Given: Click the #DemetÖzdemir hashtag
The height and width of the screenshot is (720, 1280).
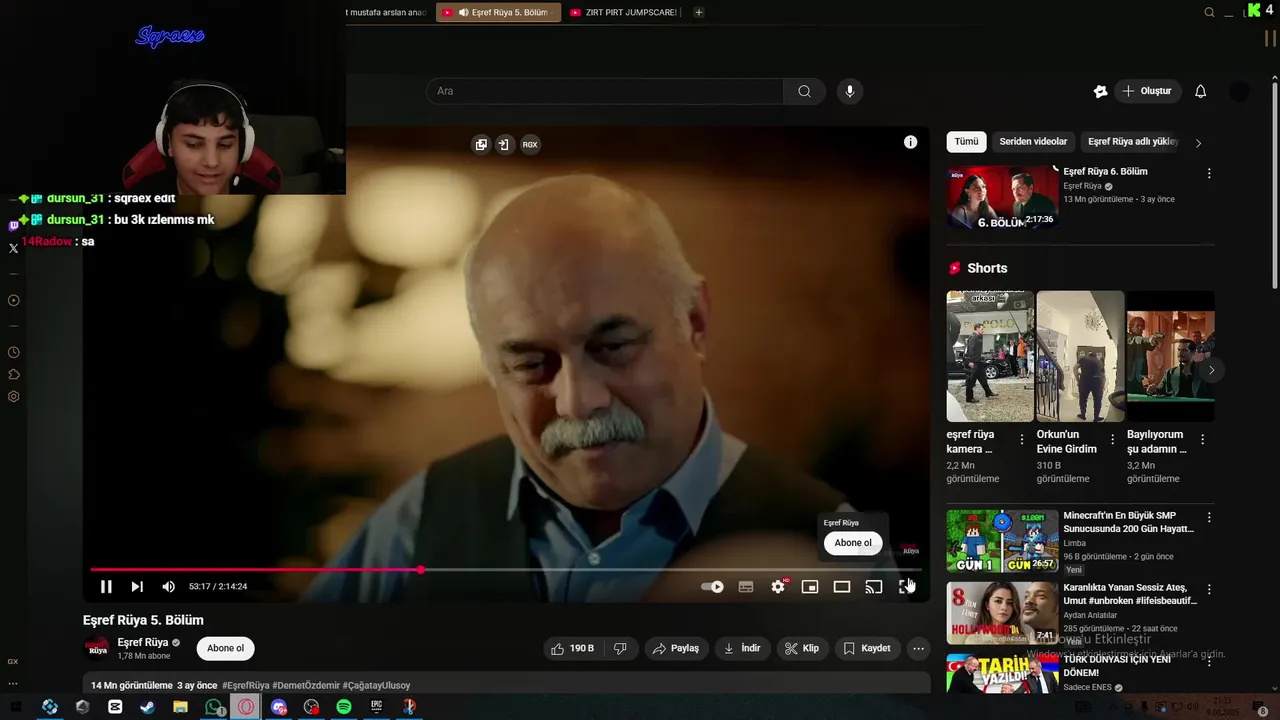Looking at the screenshot, I should tap(305, 685).
